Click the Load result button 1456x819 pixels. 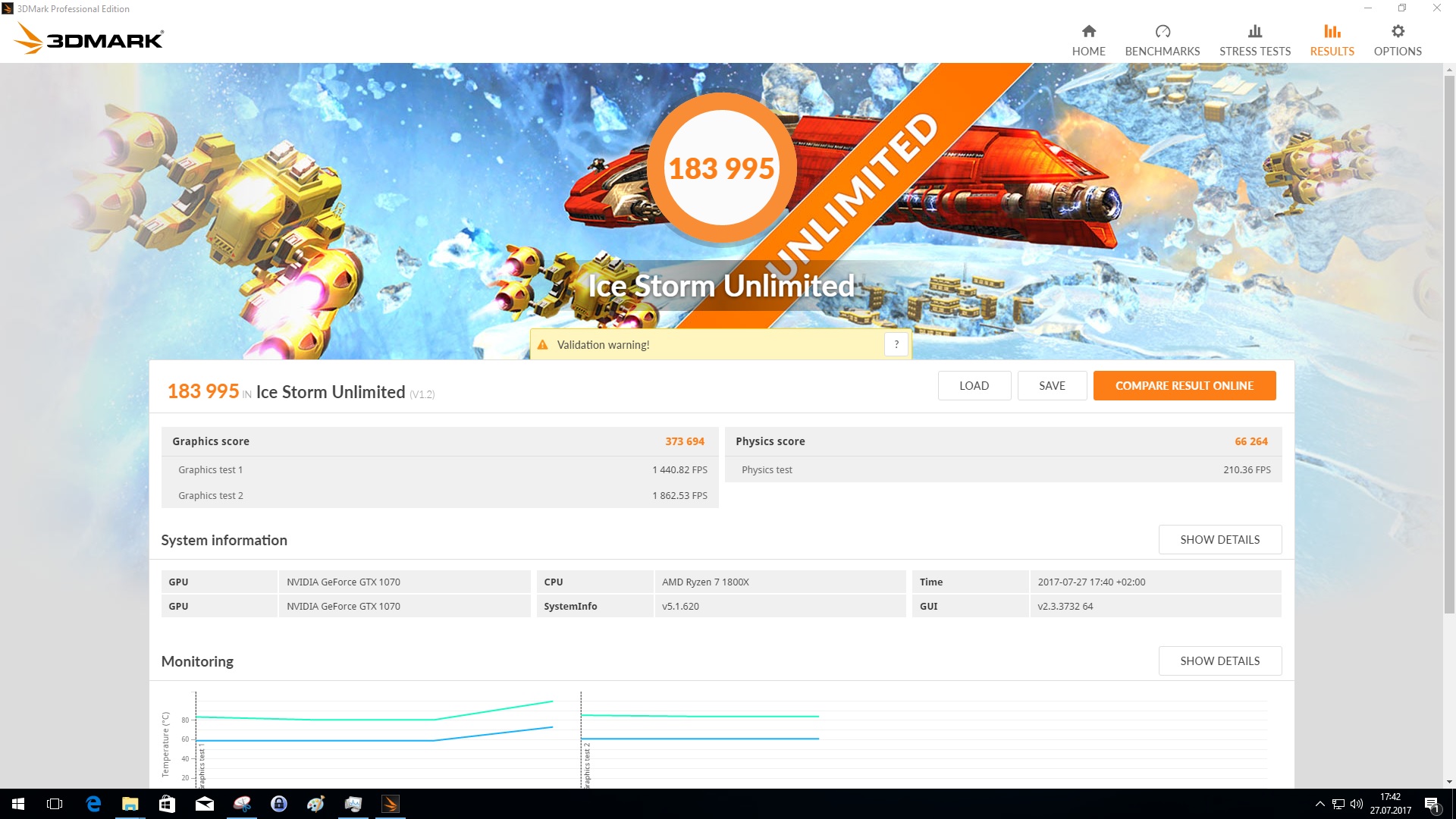point(974,385)
